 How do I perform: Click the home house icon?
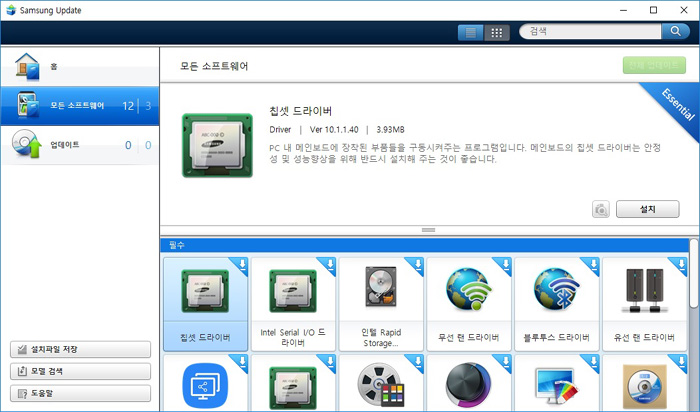27,67
